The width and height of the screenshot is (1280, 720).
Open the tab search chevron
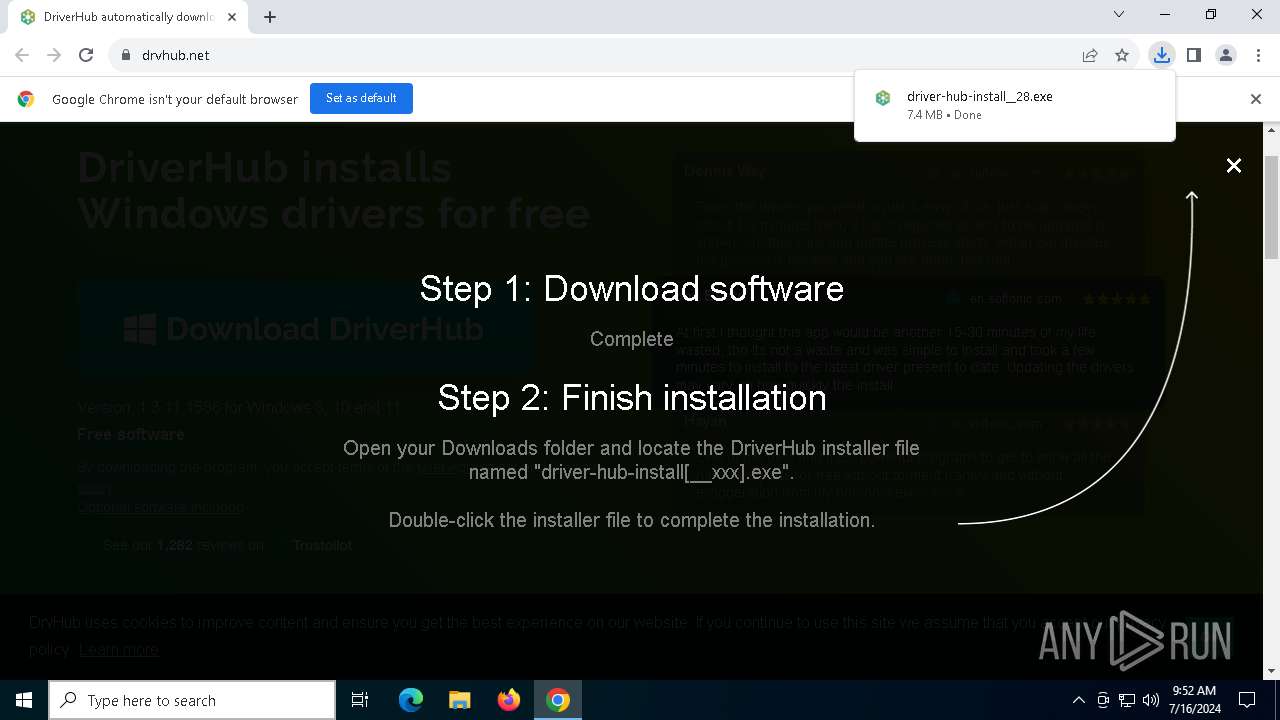[x=1119, y=15]
